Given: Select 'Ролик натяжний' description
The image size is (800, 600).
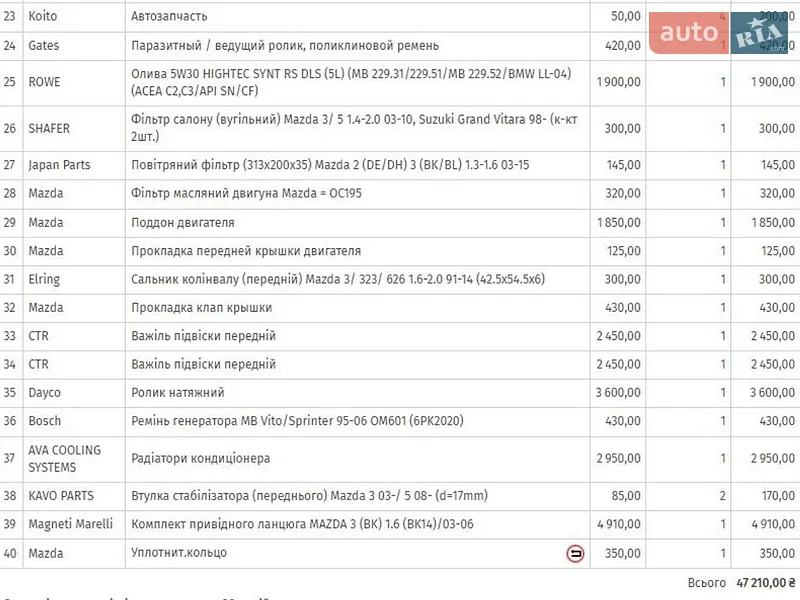Looking at the screenshot, I should (x=178, y=392).
